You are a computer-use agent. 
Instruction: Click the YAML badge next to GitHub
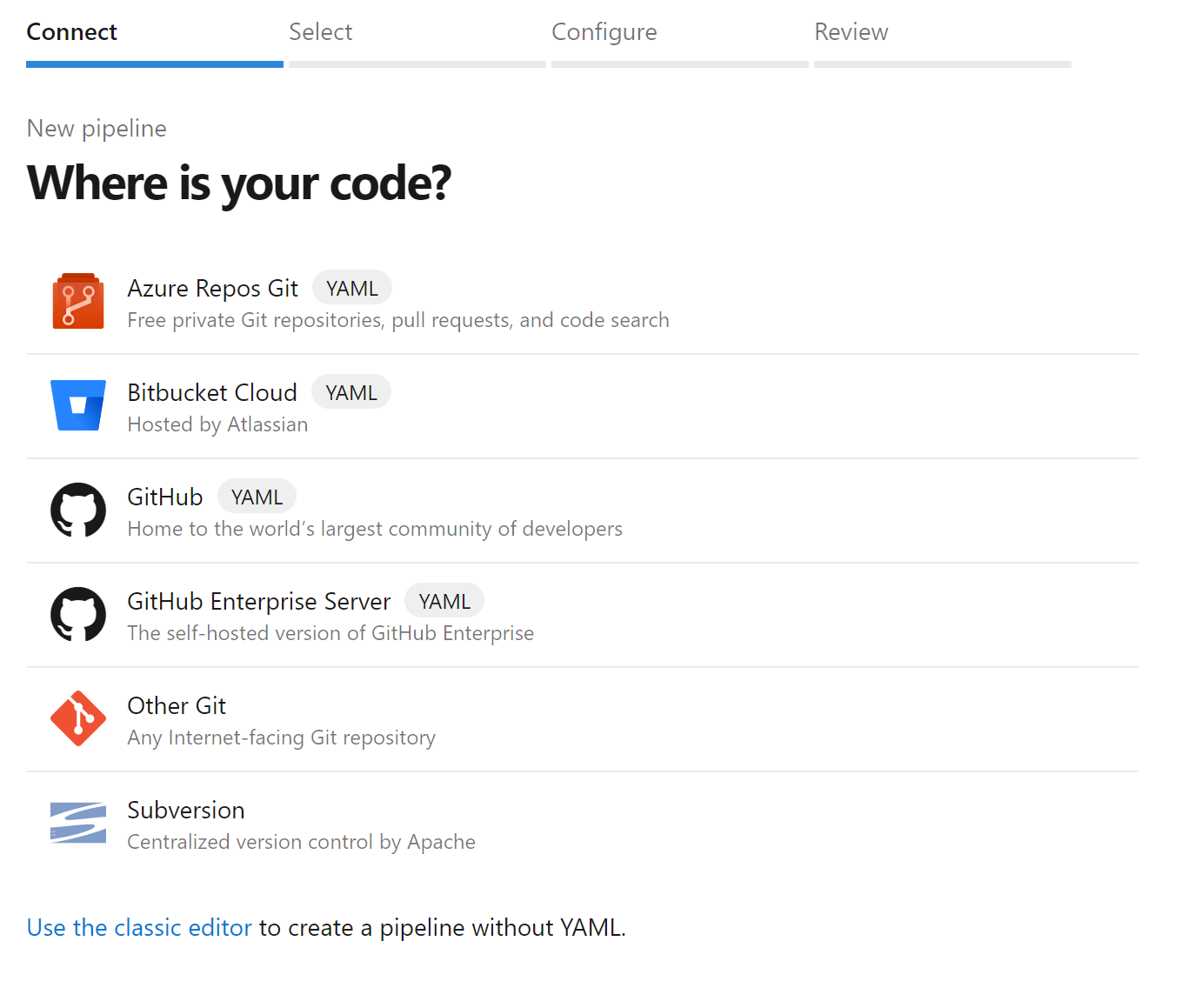pyautogui.click(x=257, y=497)
